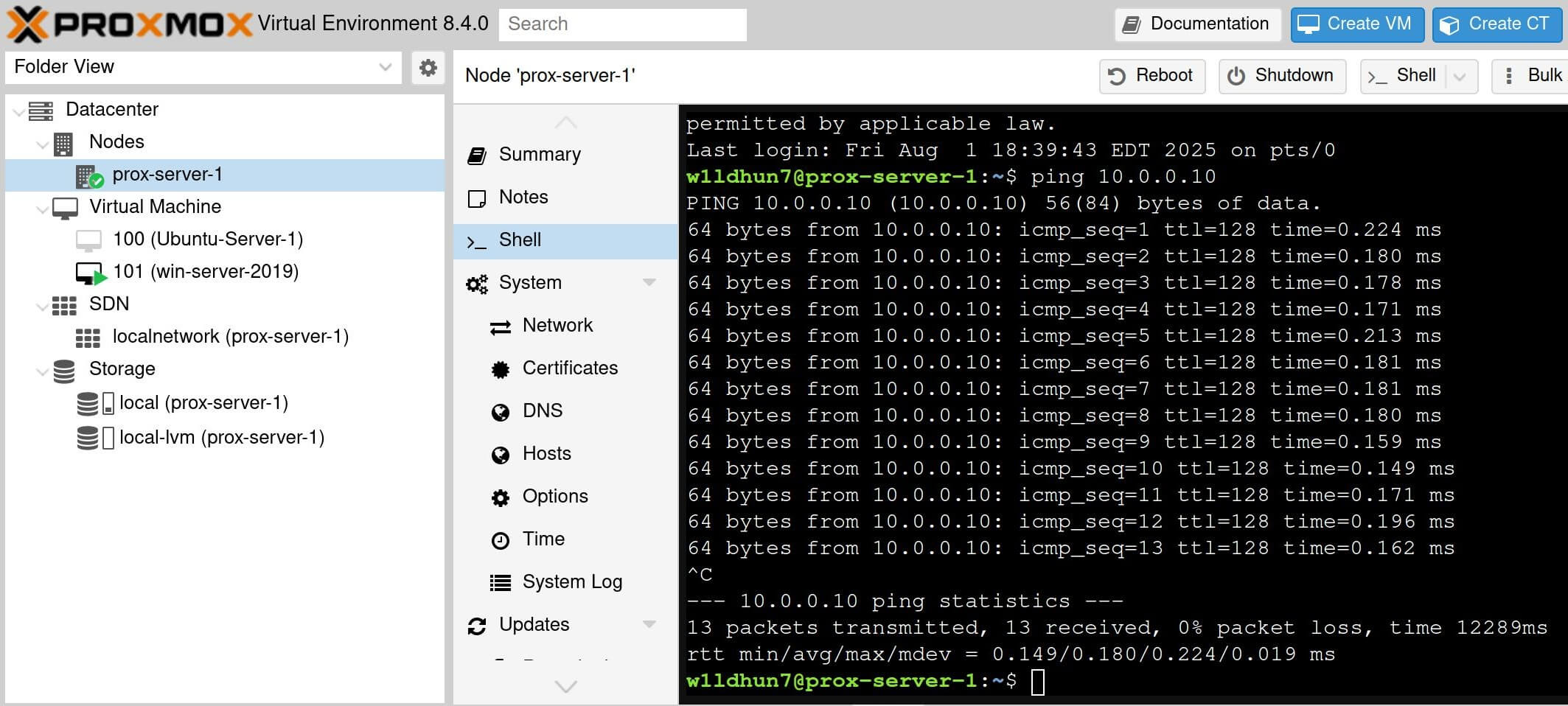Move the node menu up with the top chevron
This screenshot has height=706, width=1568.
click(x=565, y=122)
